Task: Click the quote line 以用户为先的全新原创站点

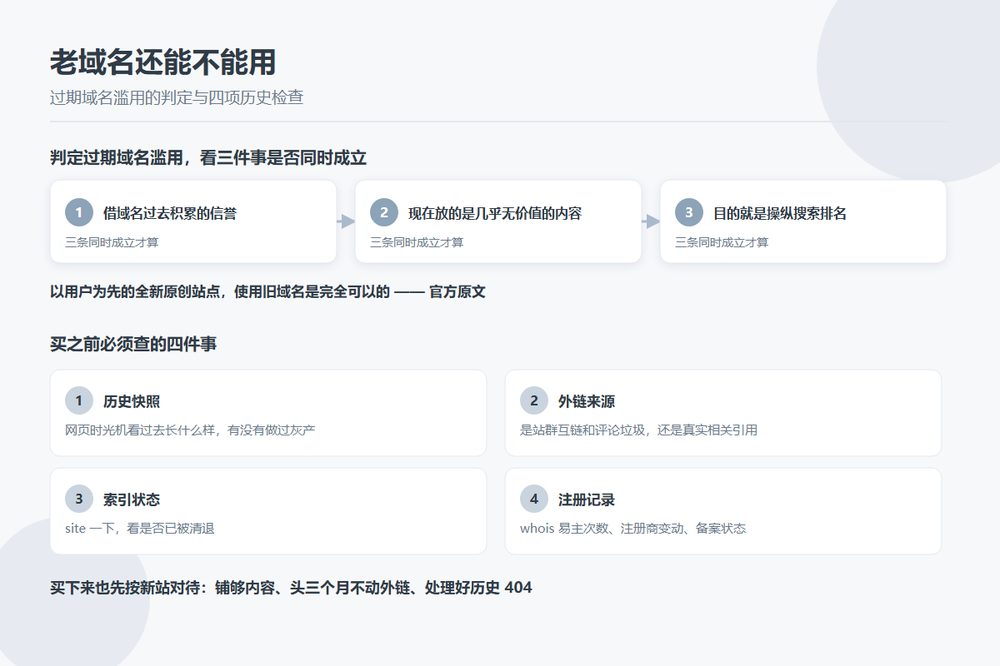Action: (268, 292)
